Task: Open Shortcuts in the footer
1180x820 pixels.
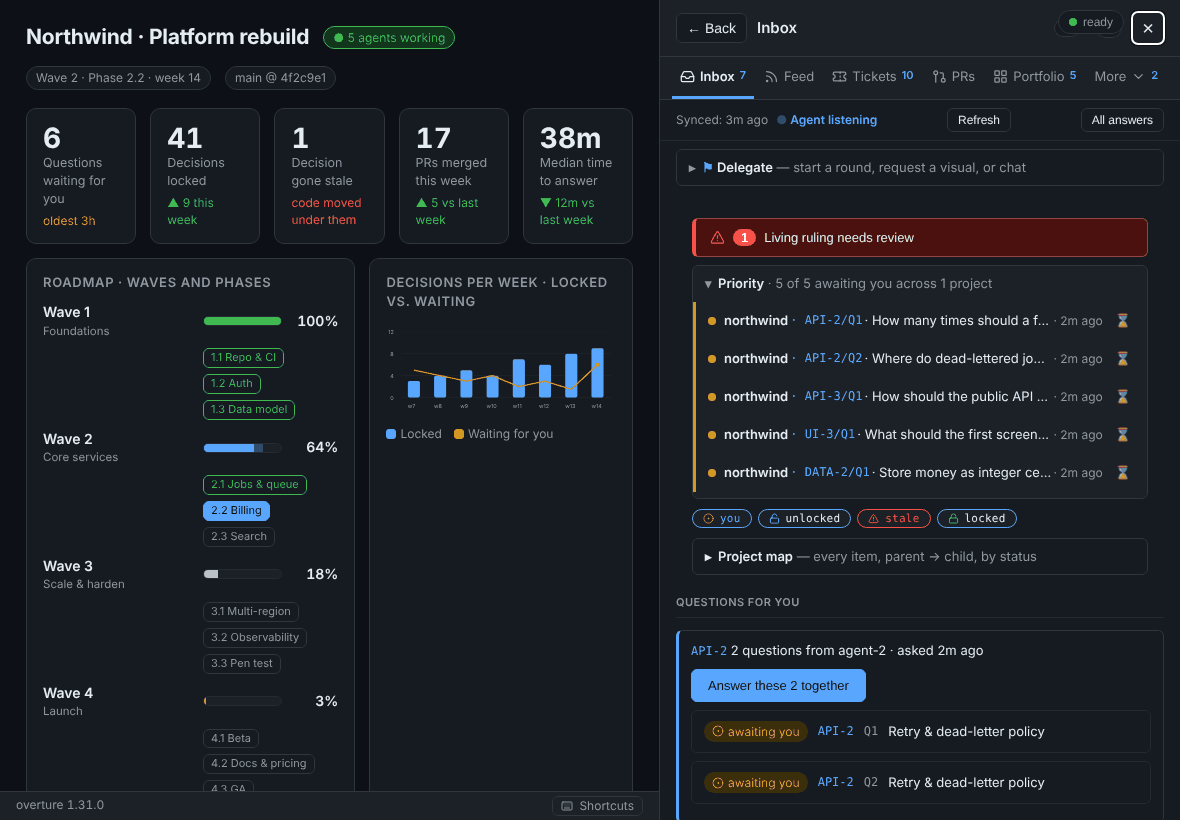Action: [x=598, y=806]
